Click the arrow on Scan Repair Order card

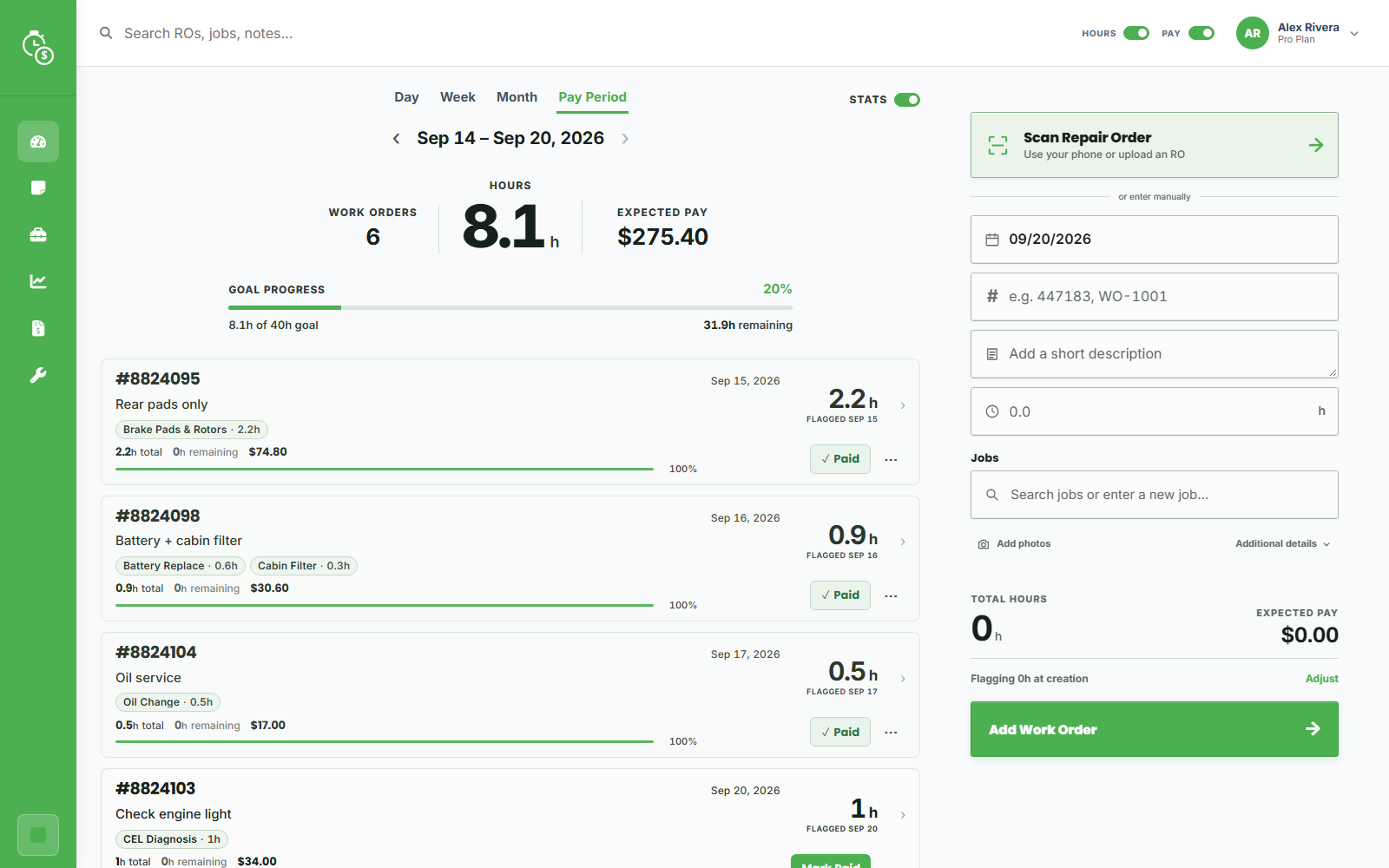tap(1316, 145)
